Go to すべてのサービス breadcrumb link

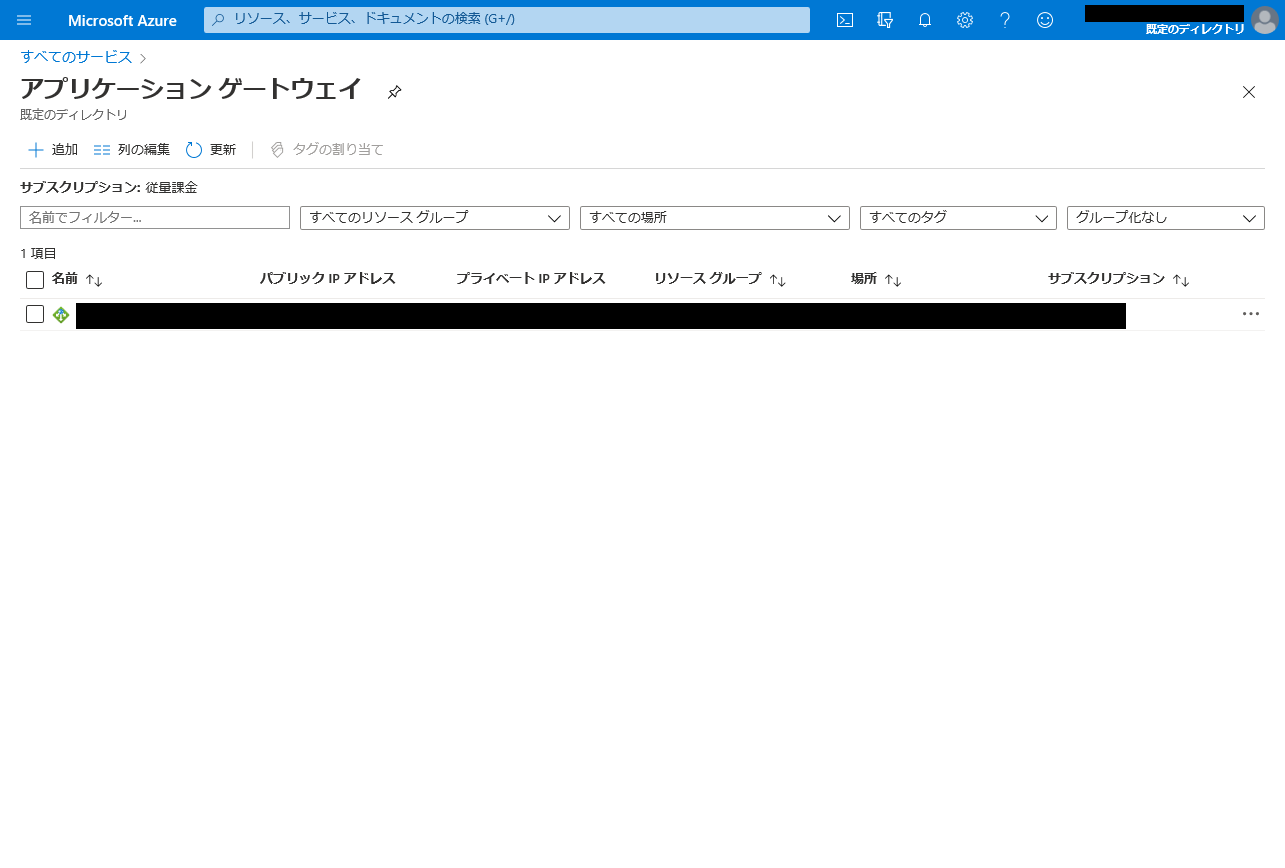(76, 57)
